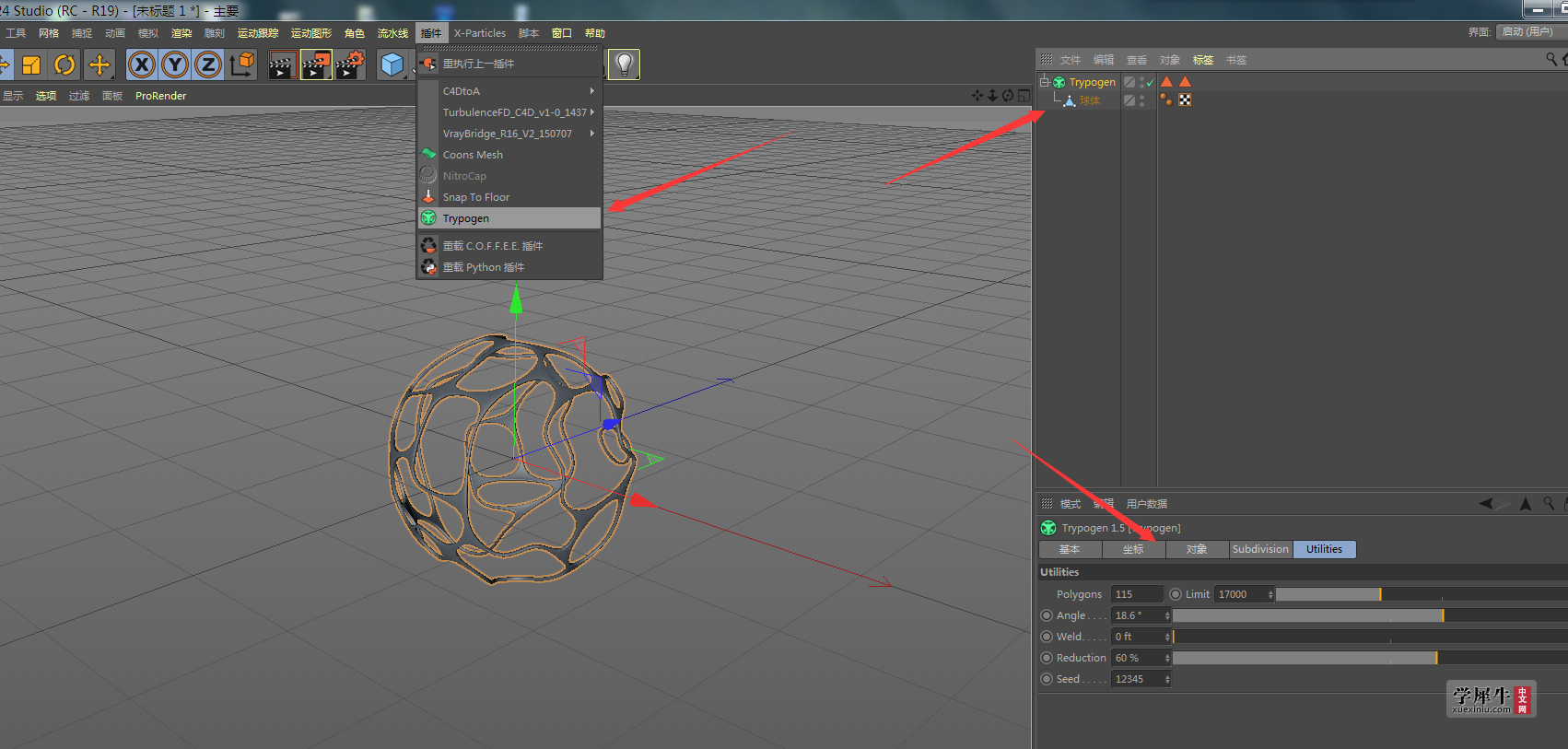
Task: Toggle the Angle animation circle
Action: tap(1047, 615)
